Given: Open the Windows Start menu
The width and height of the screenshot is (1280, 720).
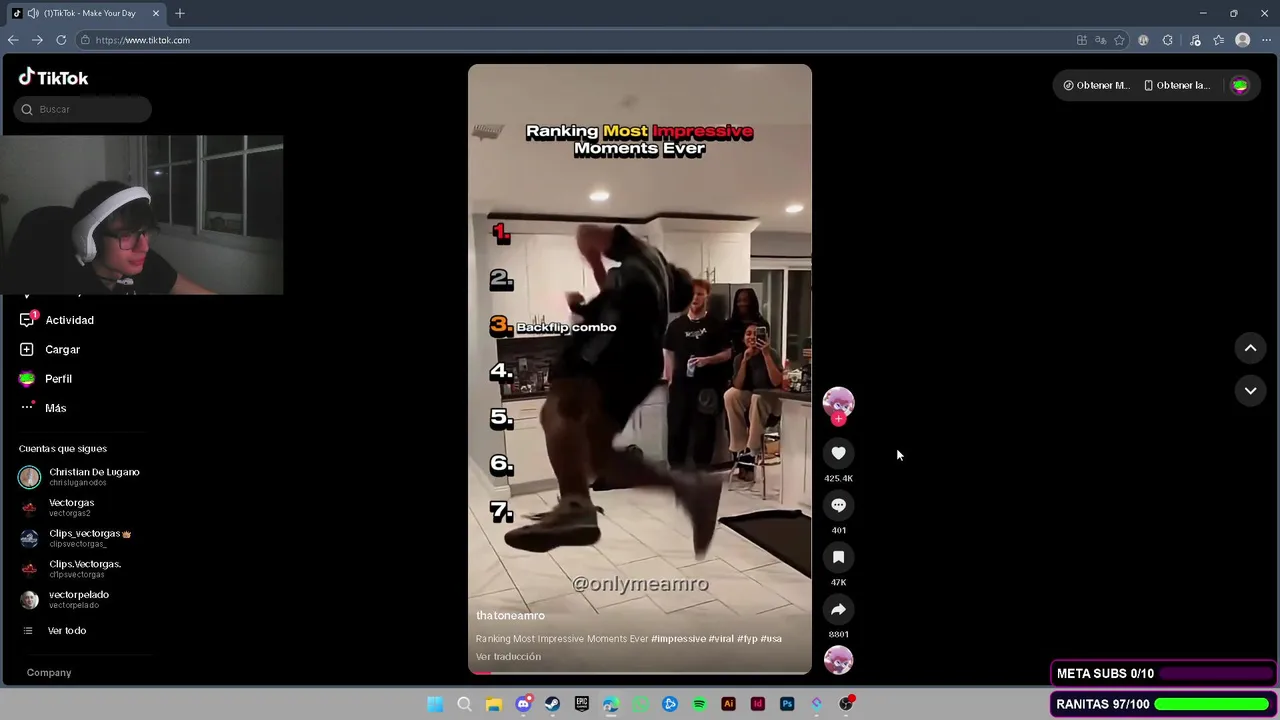Looking at the screenshot, I should [x=435, y=704].
